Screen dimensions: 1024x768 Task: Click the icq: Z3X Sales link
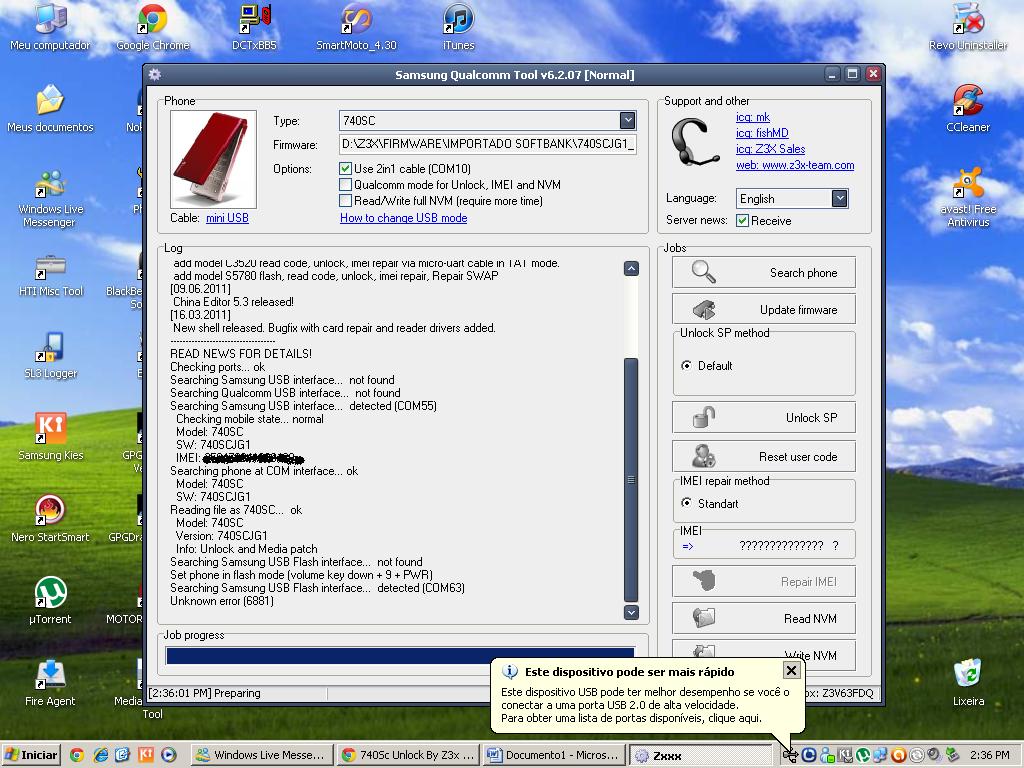771,149
